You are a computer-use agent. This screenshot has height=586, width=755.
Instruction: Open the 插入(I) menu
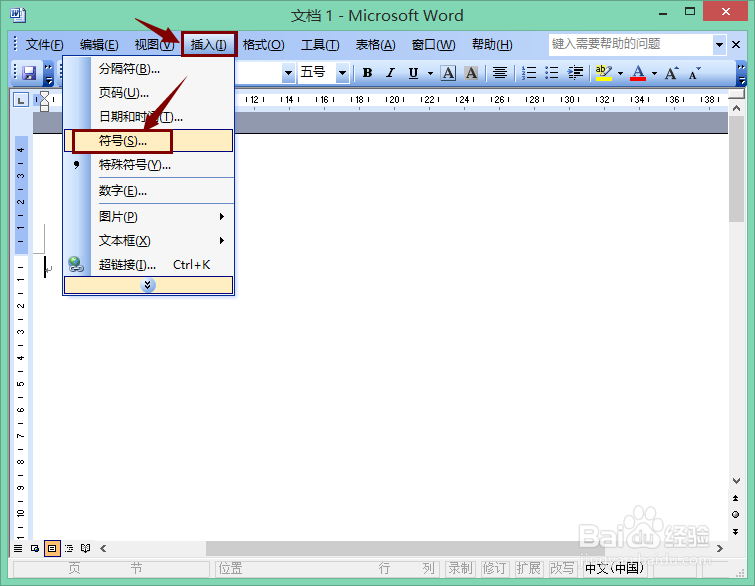point(209,45)
